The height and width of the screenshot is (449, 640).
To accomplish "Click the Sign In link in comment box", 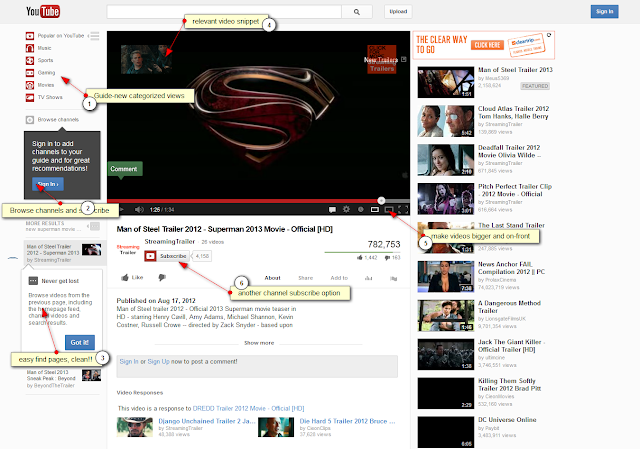I will (x=129, y=362).
